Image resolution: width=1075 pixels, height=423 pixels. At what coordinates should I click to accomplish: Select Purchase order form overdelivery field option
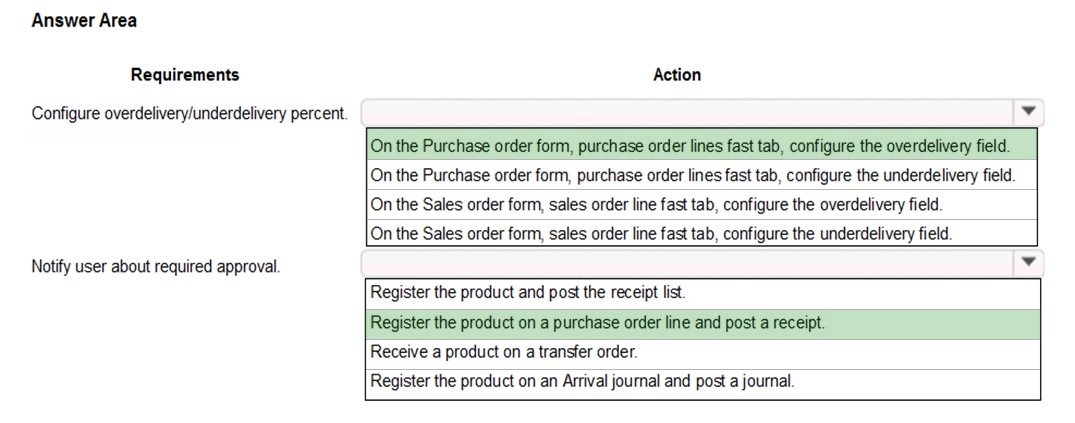pos(702,145)
